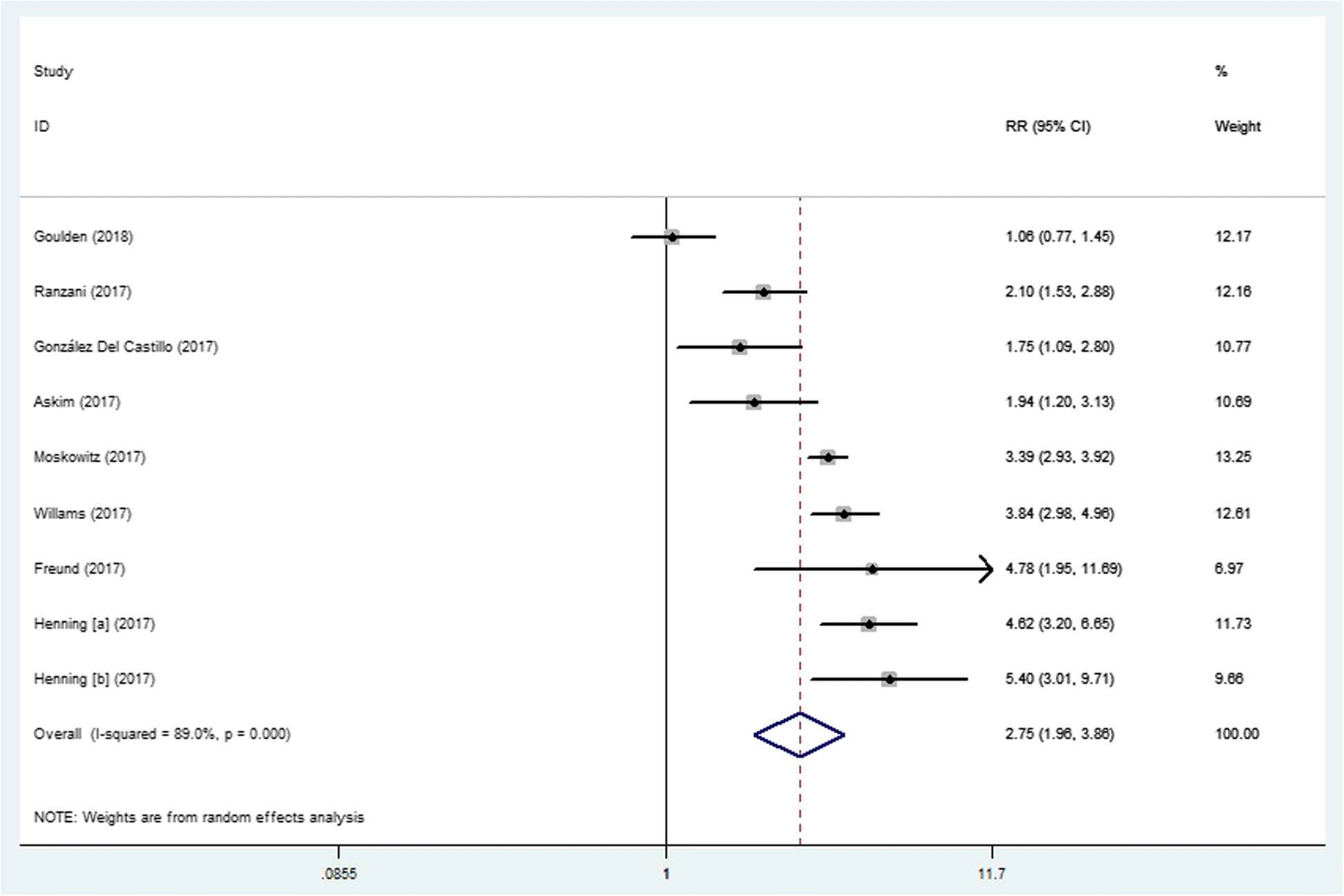The image size is (1344, 896).
Task: Click the Moskowitz (2017) study label
Action: click(89, 458)
